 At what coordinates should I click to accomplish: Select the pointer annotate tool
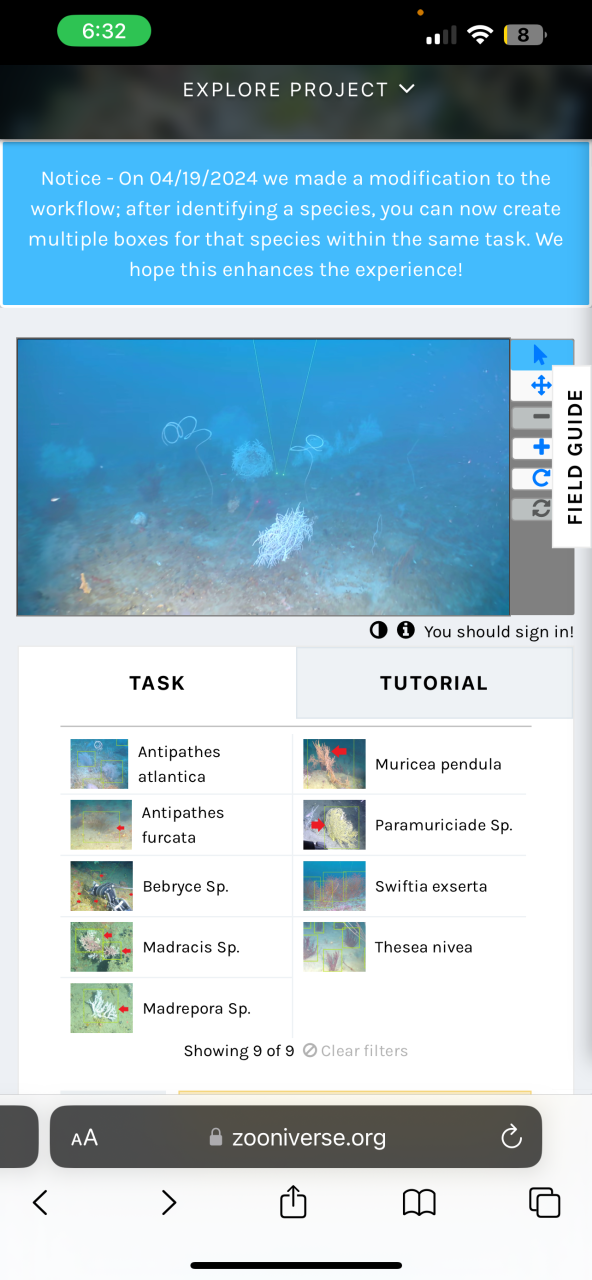[541, 354]
